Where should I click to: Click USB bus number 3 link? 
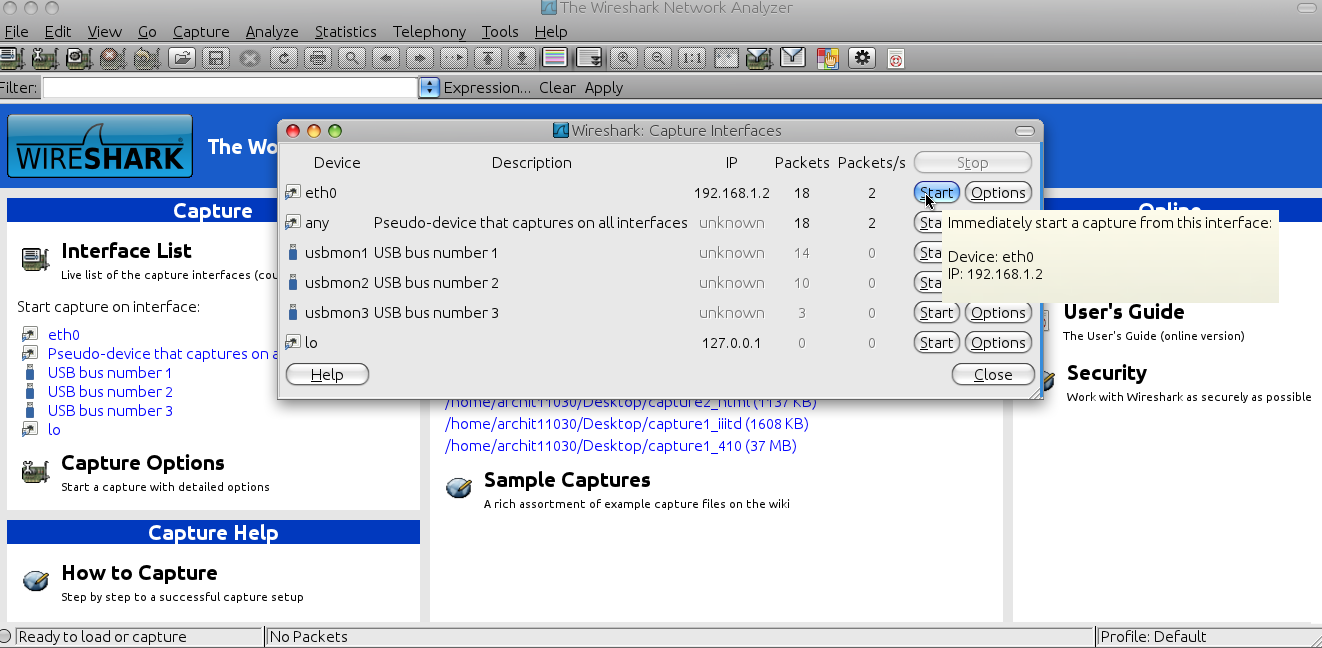click(x=110, y=411)
